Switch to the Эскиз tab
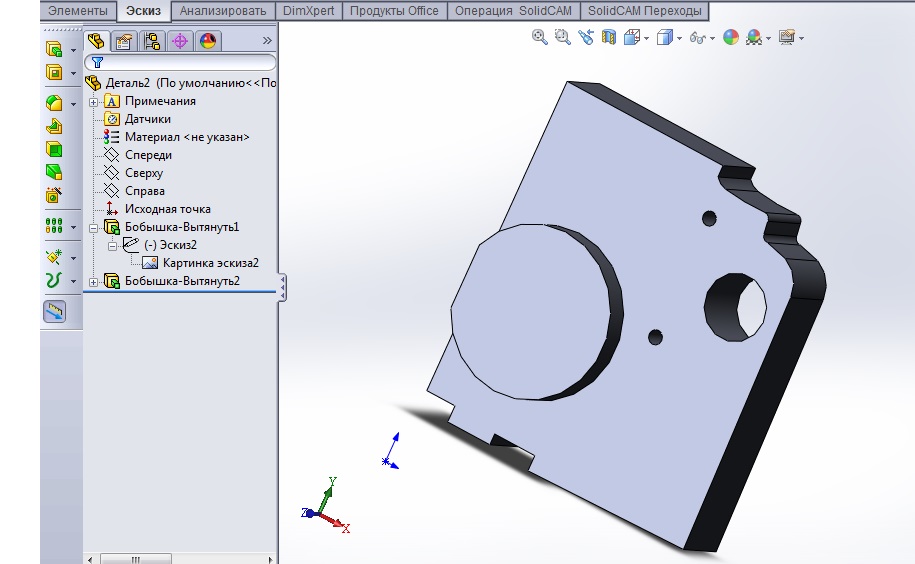The height and width of the screenshot is (564, 915). [144, 10]
